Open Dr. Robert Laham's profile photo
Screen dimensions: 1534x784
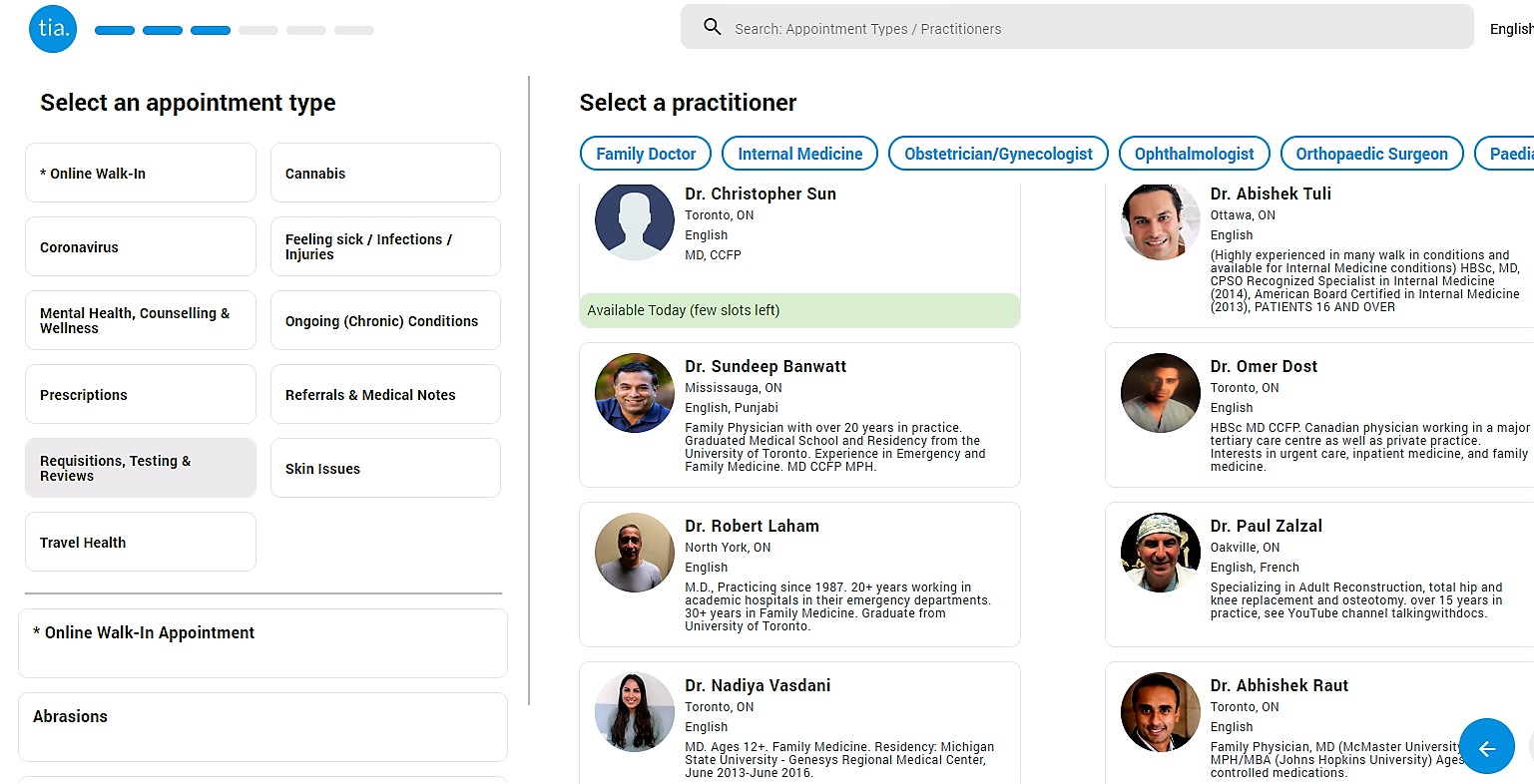point(635,553)
